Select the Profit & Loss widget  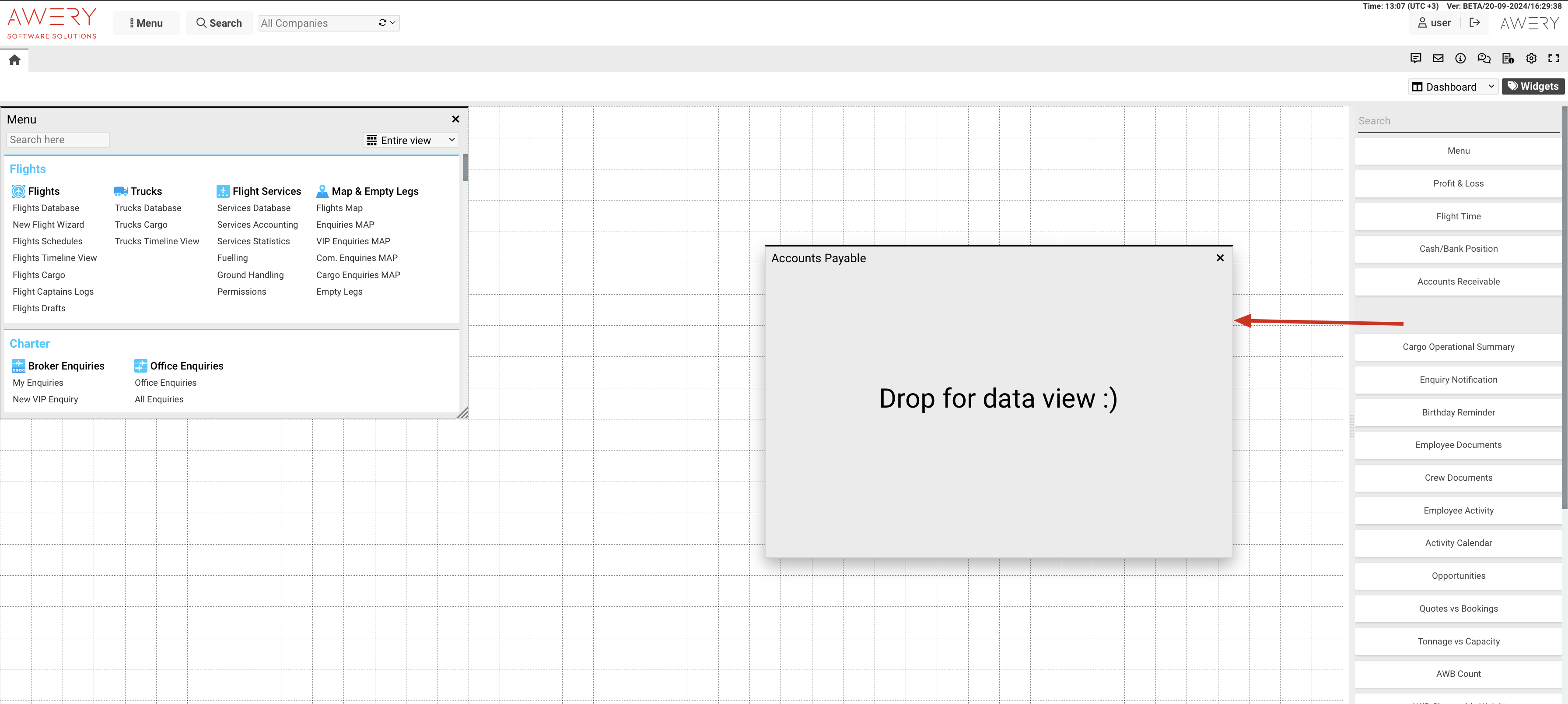(1458, 183)
